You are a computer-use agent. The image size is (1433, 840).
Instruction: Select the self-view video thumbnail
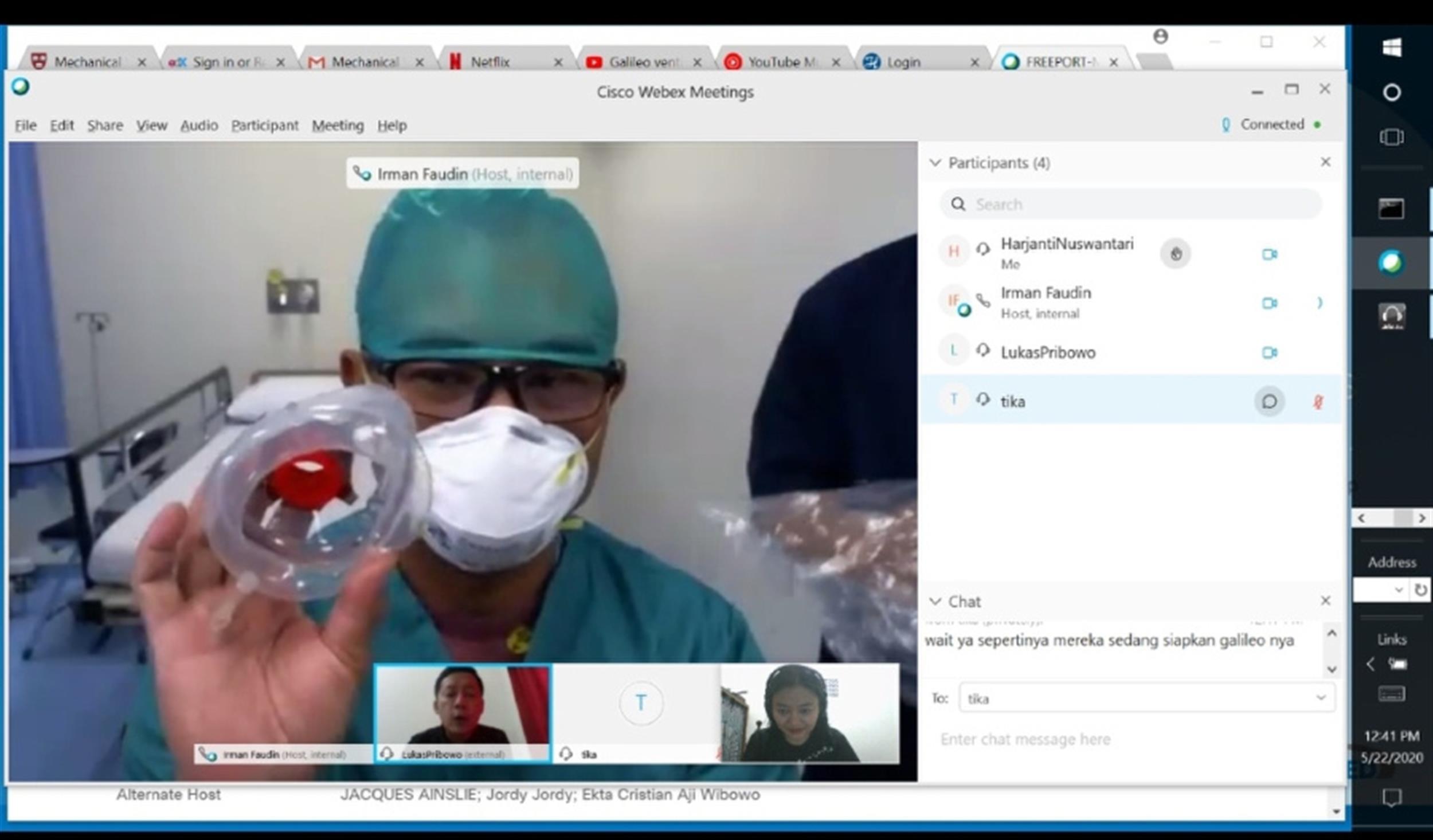810,714
